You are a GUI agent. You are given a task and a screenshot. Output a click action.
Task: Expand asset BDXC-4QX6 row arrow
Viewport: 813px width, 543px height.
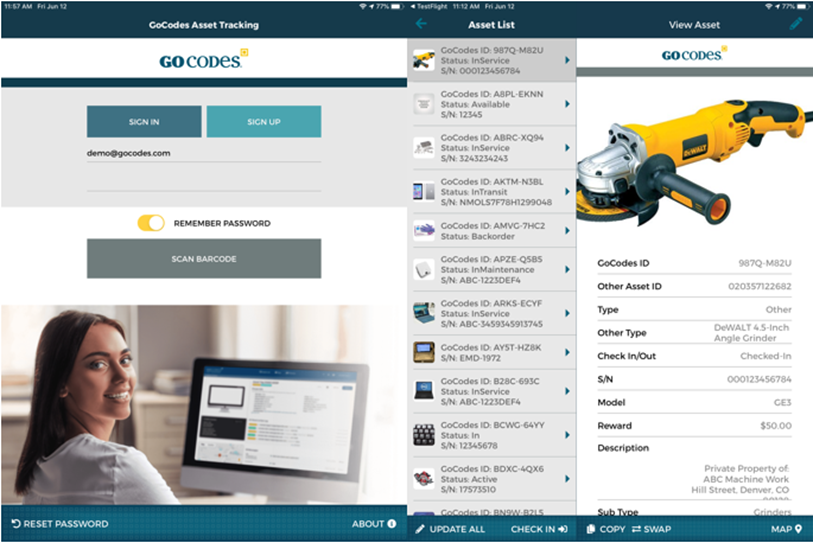567,479
